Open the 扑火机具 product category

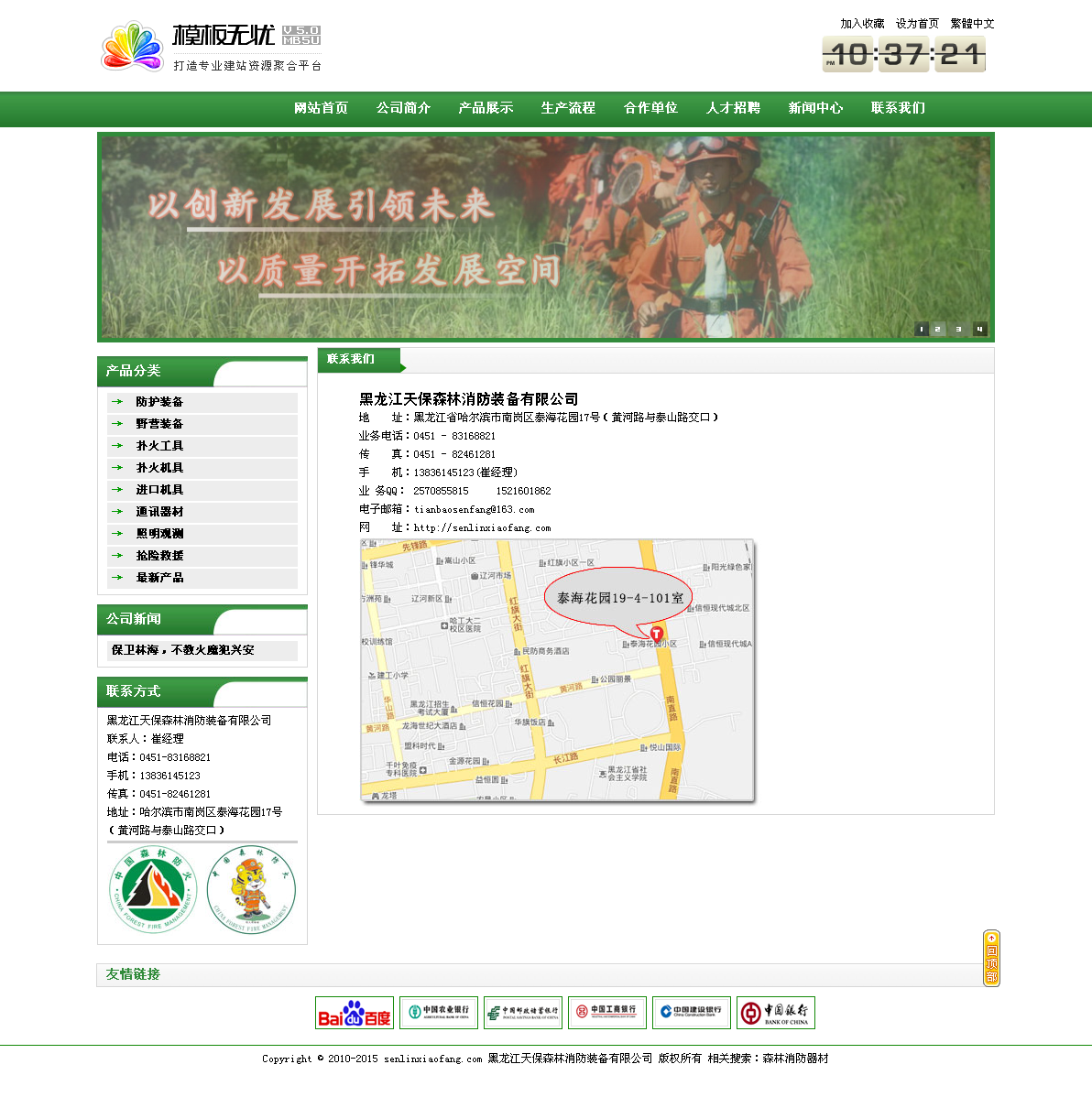coord(159,468)
